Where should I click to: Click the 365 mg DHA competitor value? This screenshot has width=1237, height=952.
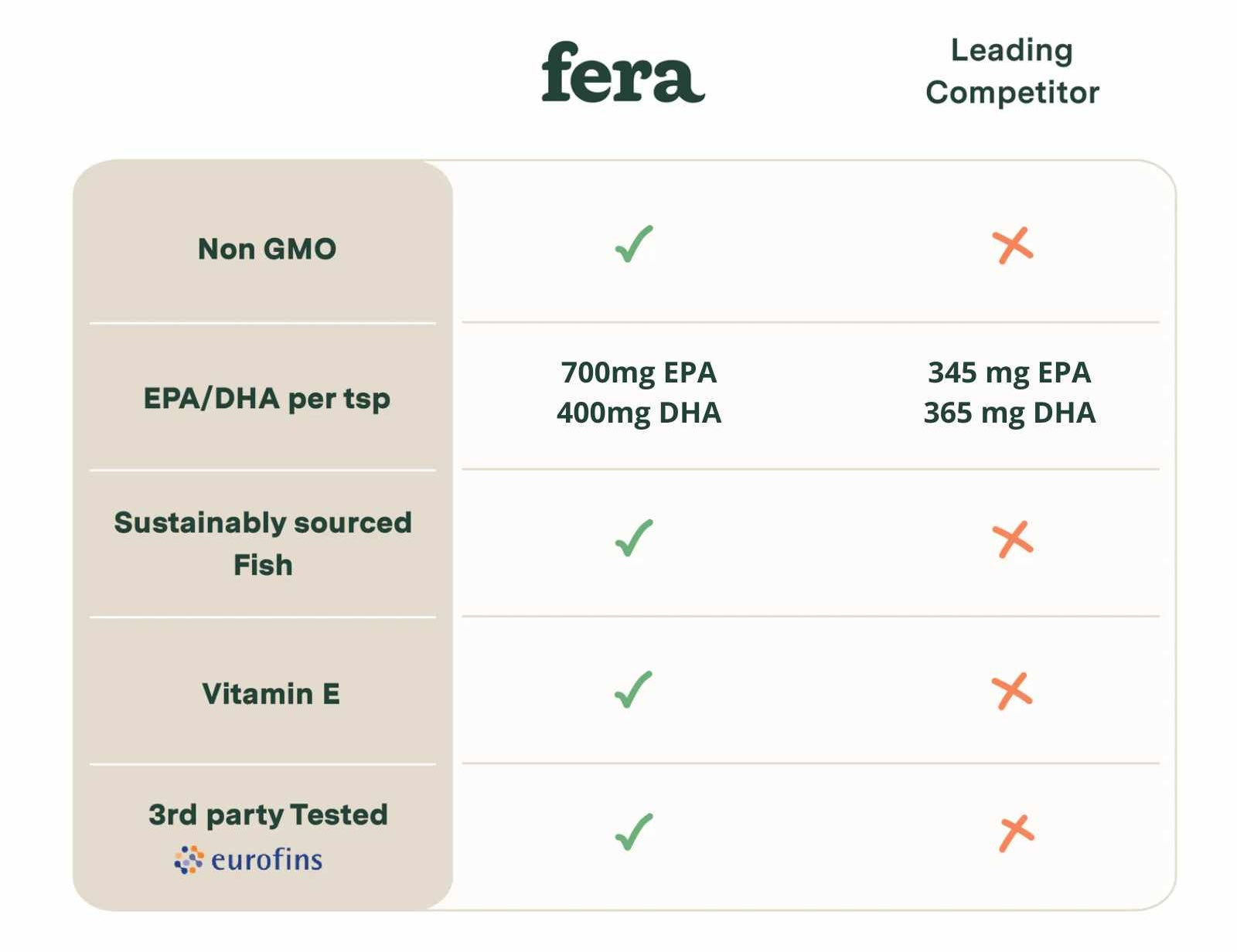coord(1009,413)
